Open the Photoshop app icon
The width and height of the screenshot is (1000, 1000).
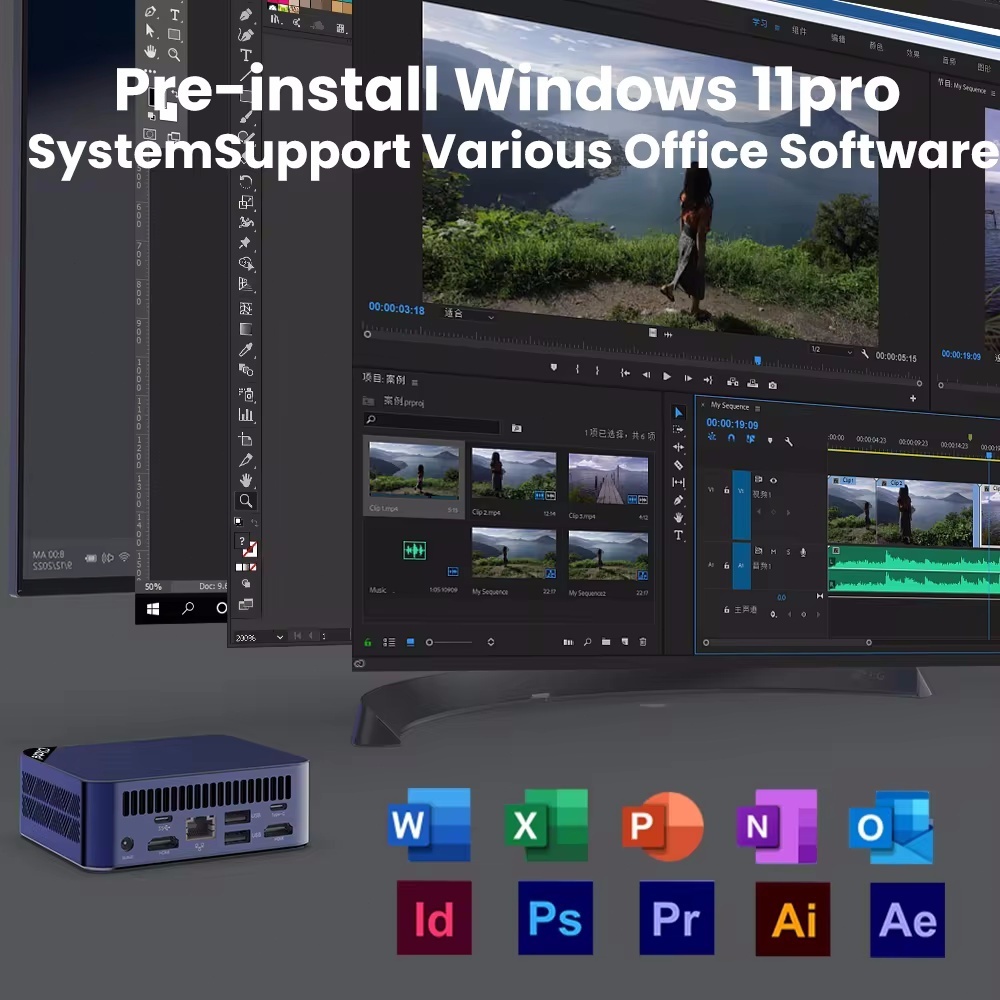coord(555,918)
